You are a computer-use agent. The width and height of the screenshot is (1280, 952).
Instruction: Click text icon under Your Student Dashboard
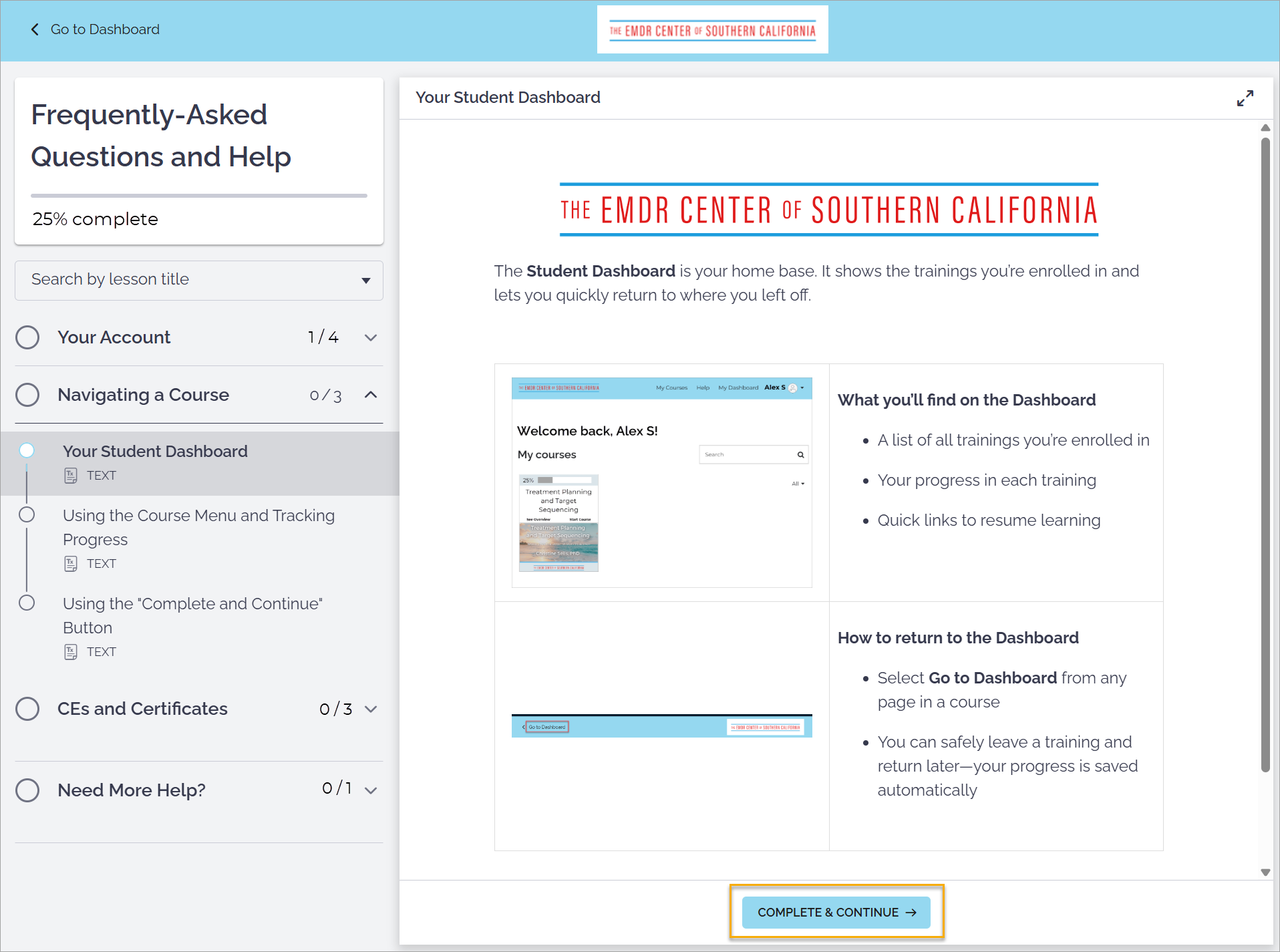click(x=71, y=476)
